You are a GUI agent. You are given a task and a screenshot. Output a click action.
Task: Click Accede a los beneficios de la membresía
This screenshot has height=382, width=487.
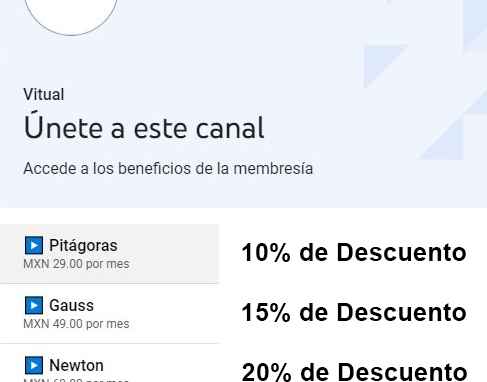(168, 169)
